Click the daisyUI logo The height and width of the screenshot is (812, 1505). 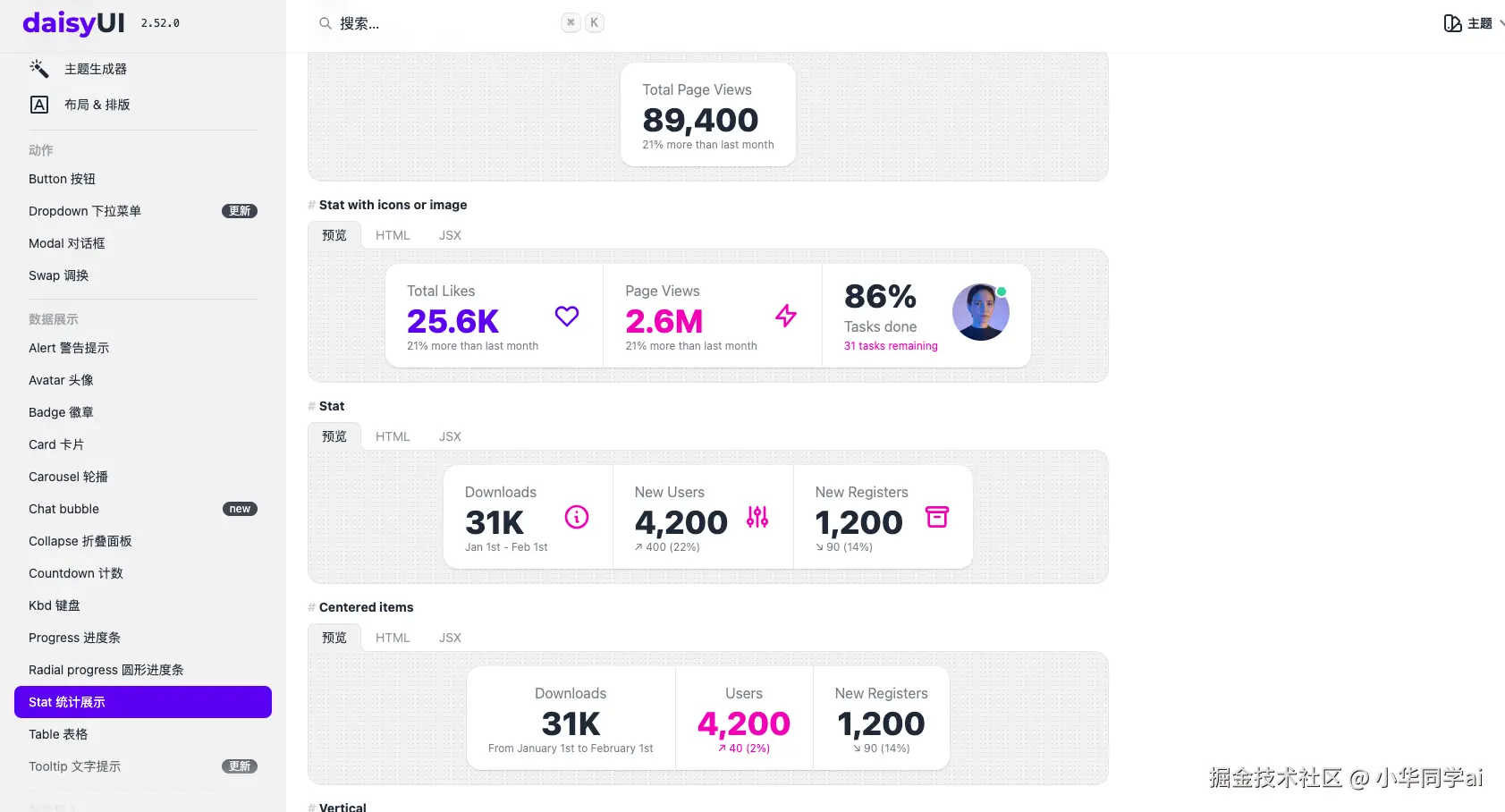point(73,23)
